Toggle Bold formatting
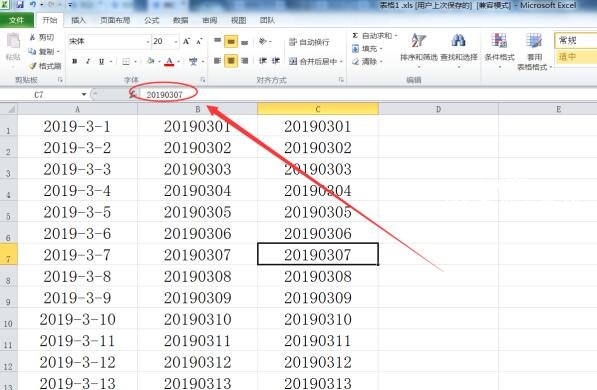This screenshot has height=390, width=597. (75, 61)
